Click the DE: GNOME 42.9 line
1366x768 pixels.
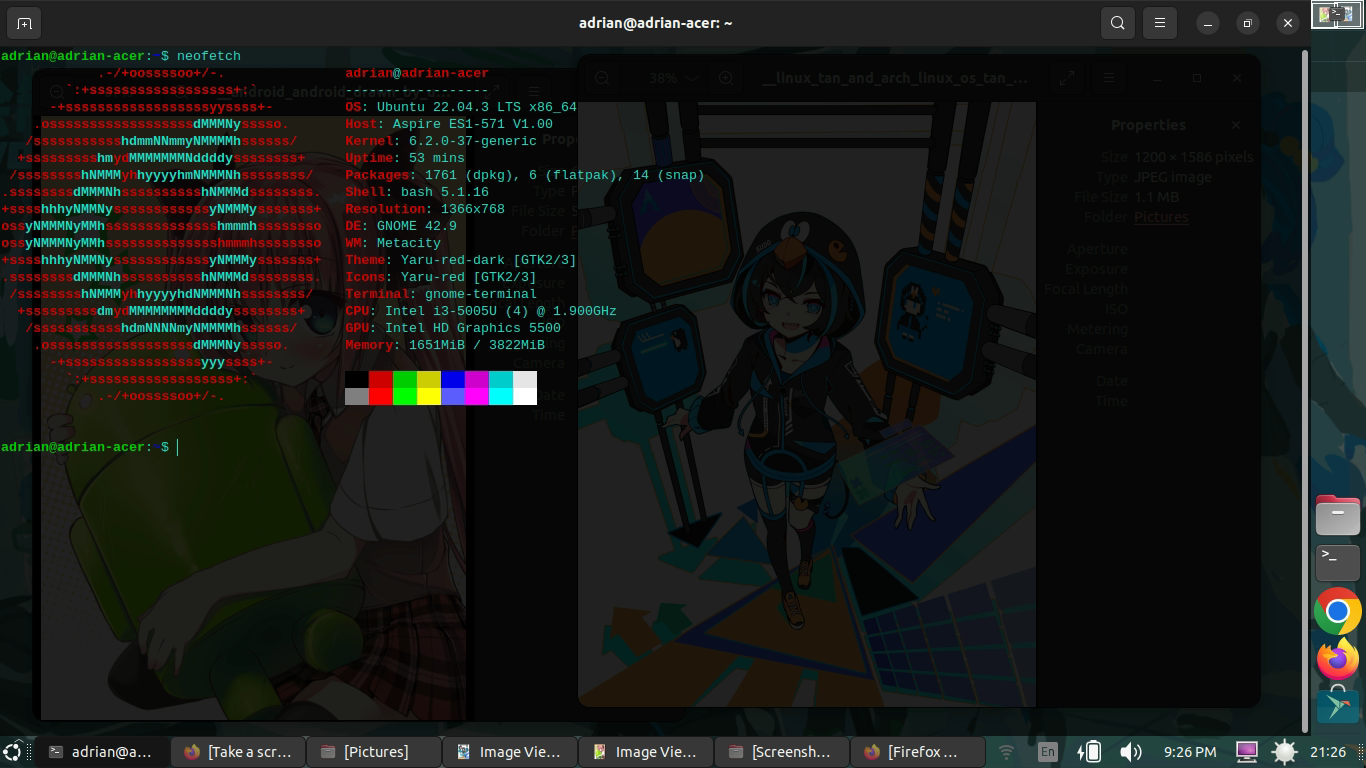pos(401,226)
